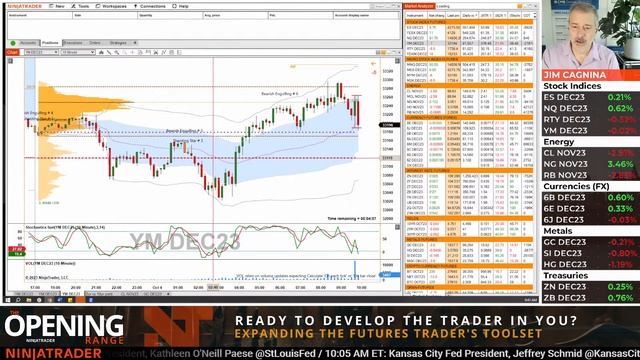
Task: Switch to the Positions tab
Action: 50,43
